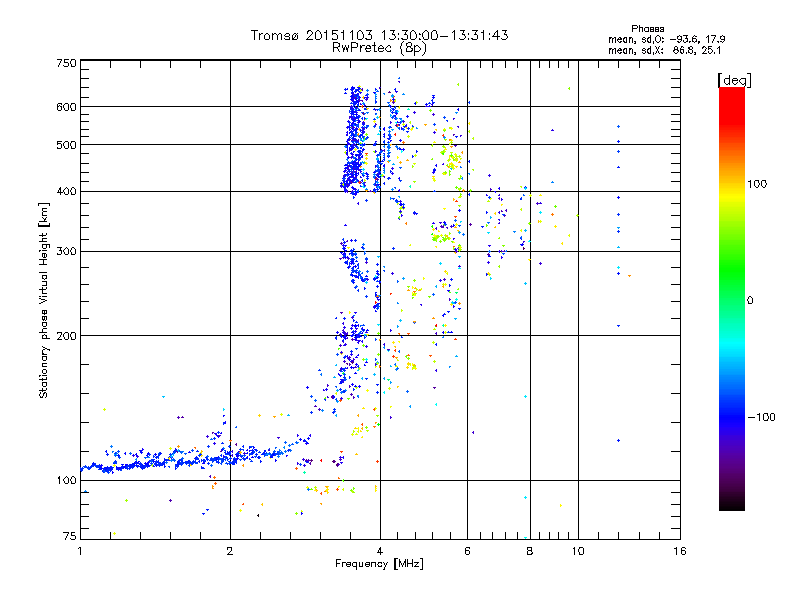Click the 'Phases' header text
800x600 pixels.
[647, 29]
